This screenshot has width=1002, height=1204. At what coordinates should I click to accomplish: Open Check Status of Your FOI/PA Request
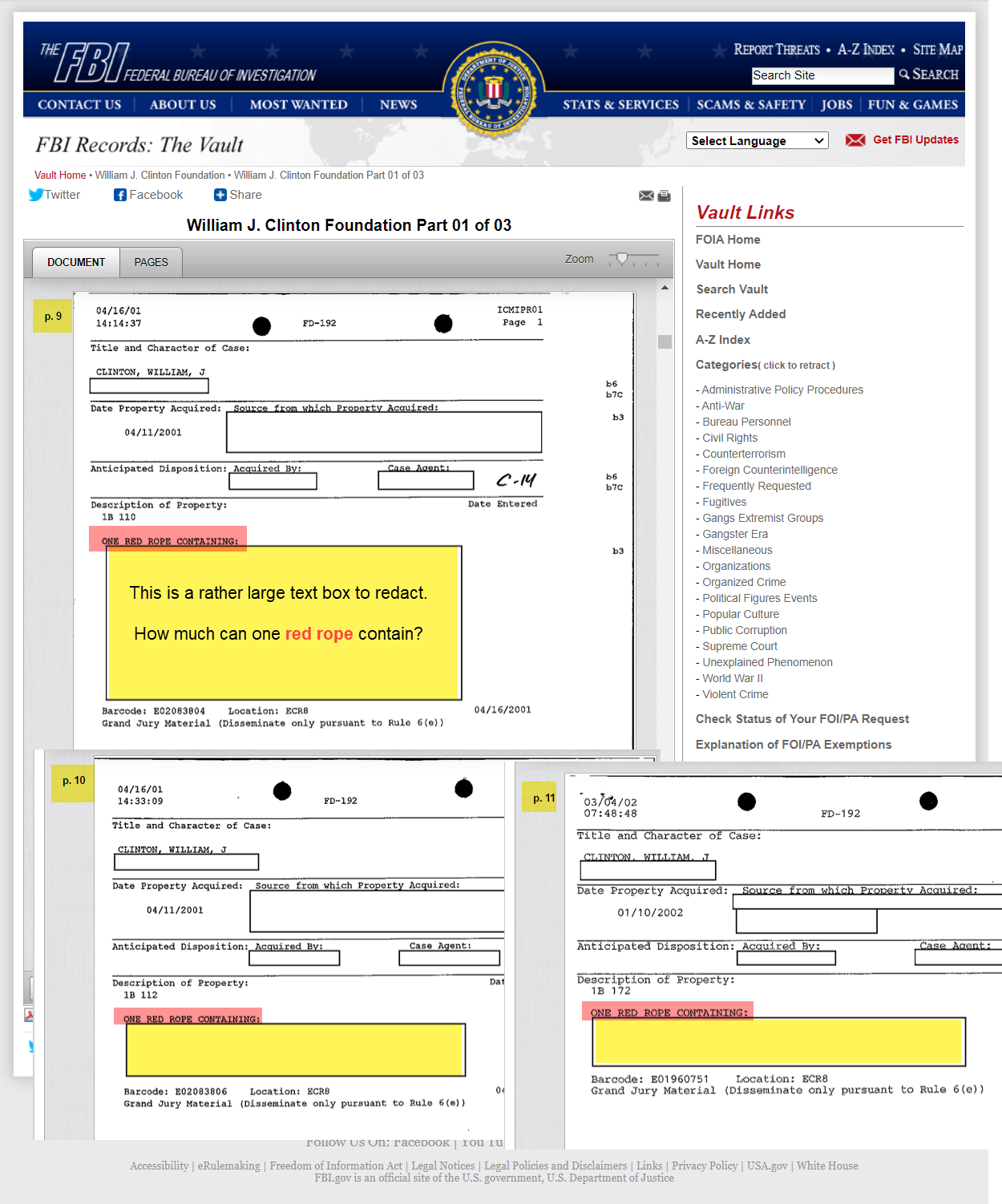point(802,719)
